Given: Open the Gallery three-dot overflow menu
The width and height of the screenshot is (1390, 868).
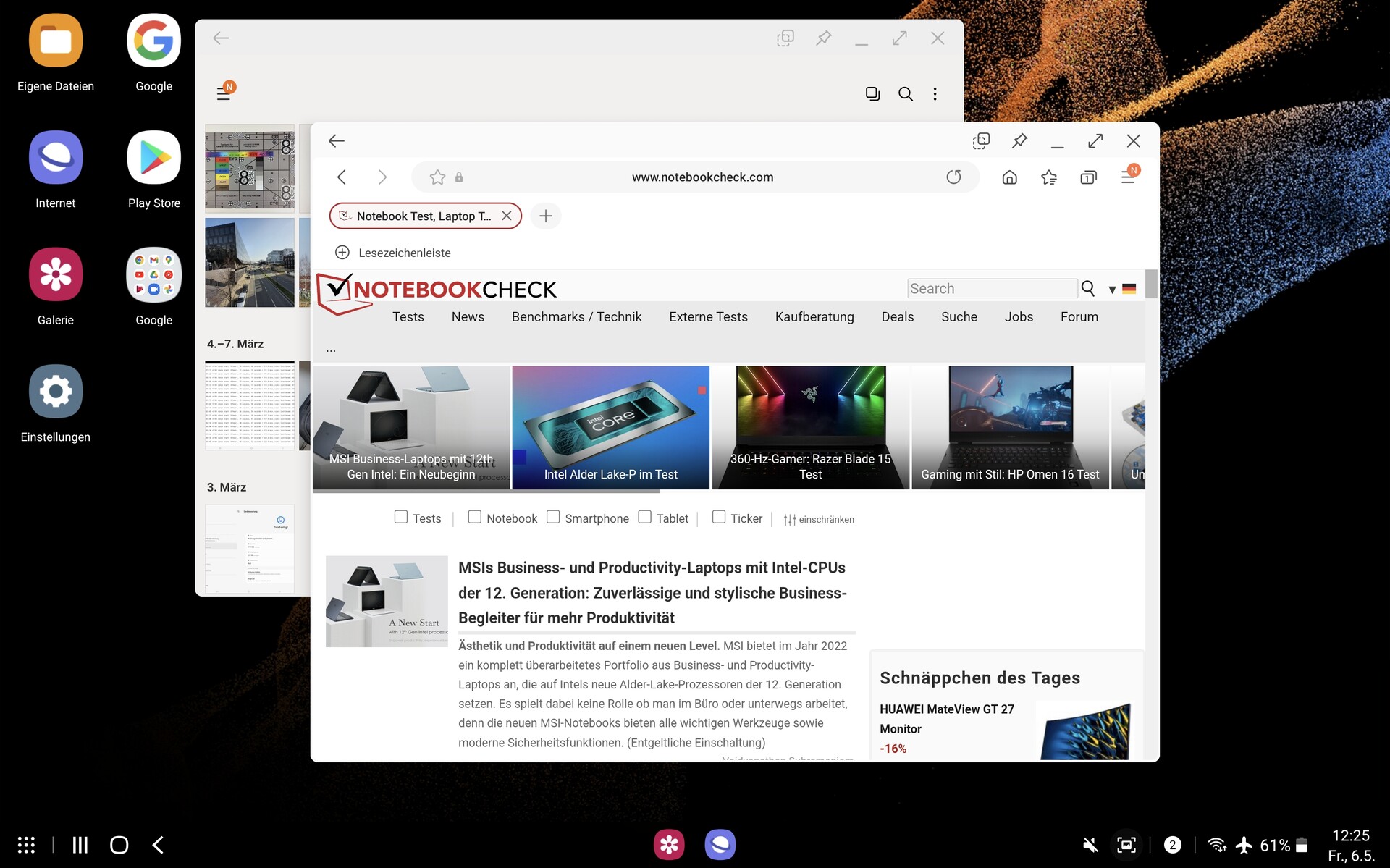Looking at the screenshot, I should point(935,94).
